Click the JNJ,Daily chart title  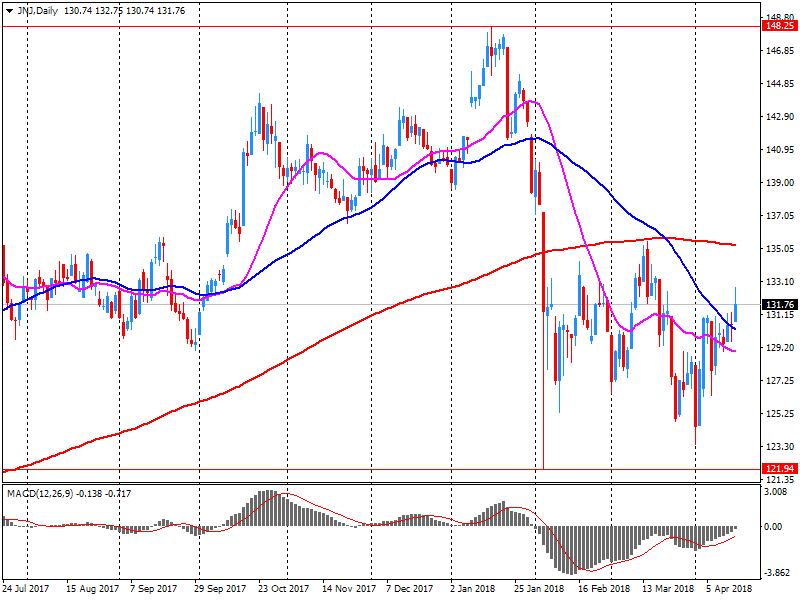pyautogui.click(x=38, y=11)
